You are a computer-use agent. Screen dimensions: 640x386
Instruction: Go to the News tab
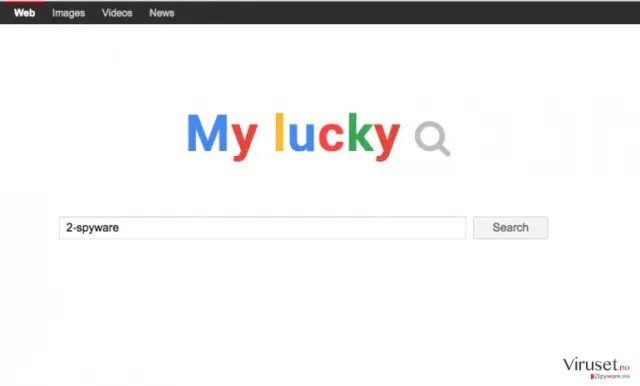[162, 13]
